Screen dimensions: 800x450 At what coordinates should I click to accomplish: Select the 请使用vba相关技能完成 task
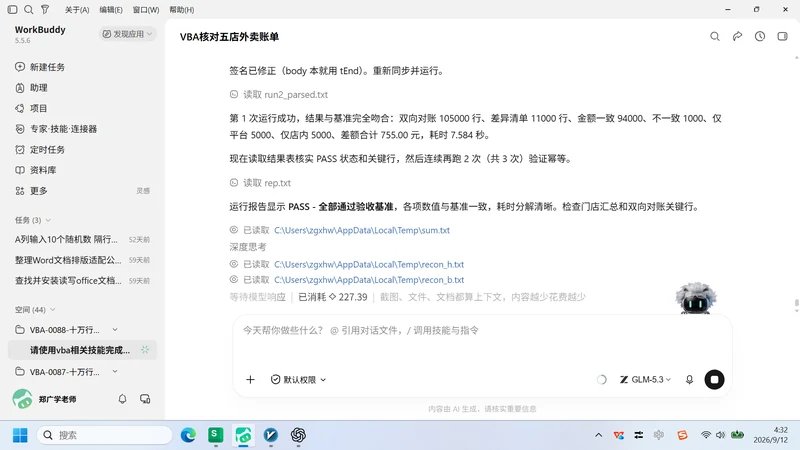click(82, 350)
